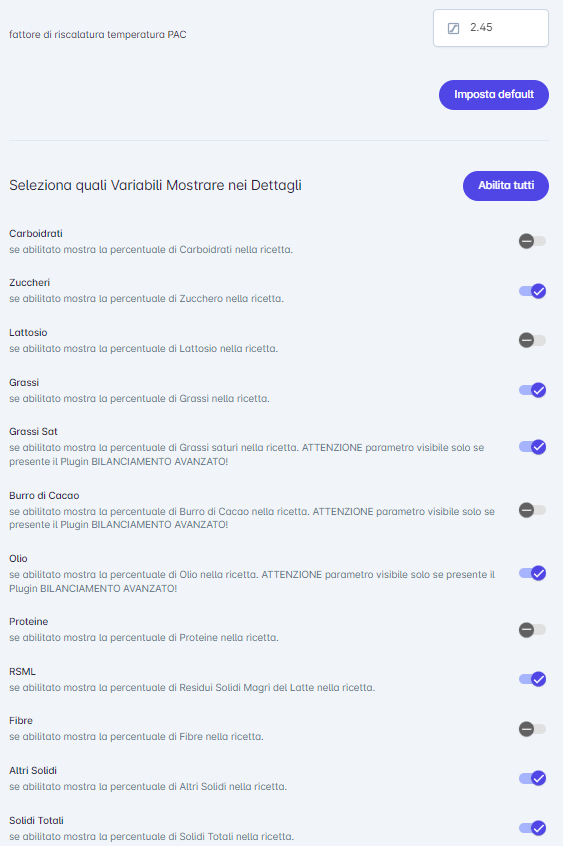
Task: Enable the Burro di Cacao toggle
Action: coord(532,510)
